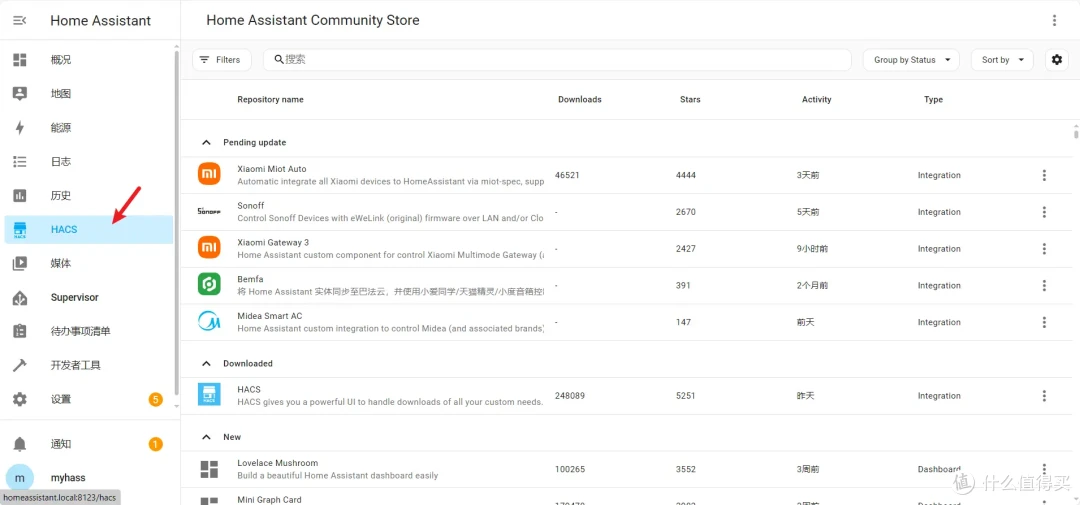Open the 设置 settings gear in sidebar

point(20,400)
